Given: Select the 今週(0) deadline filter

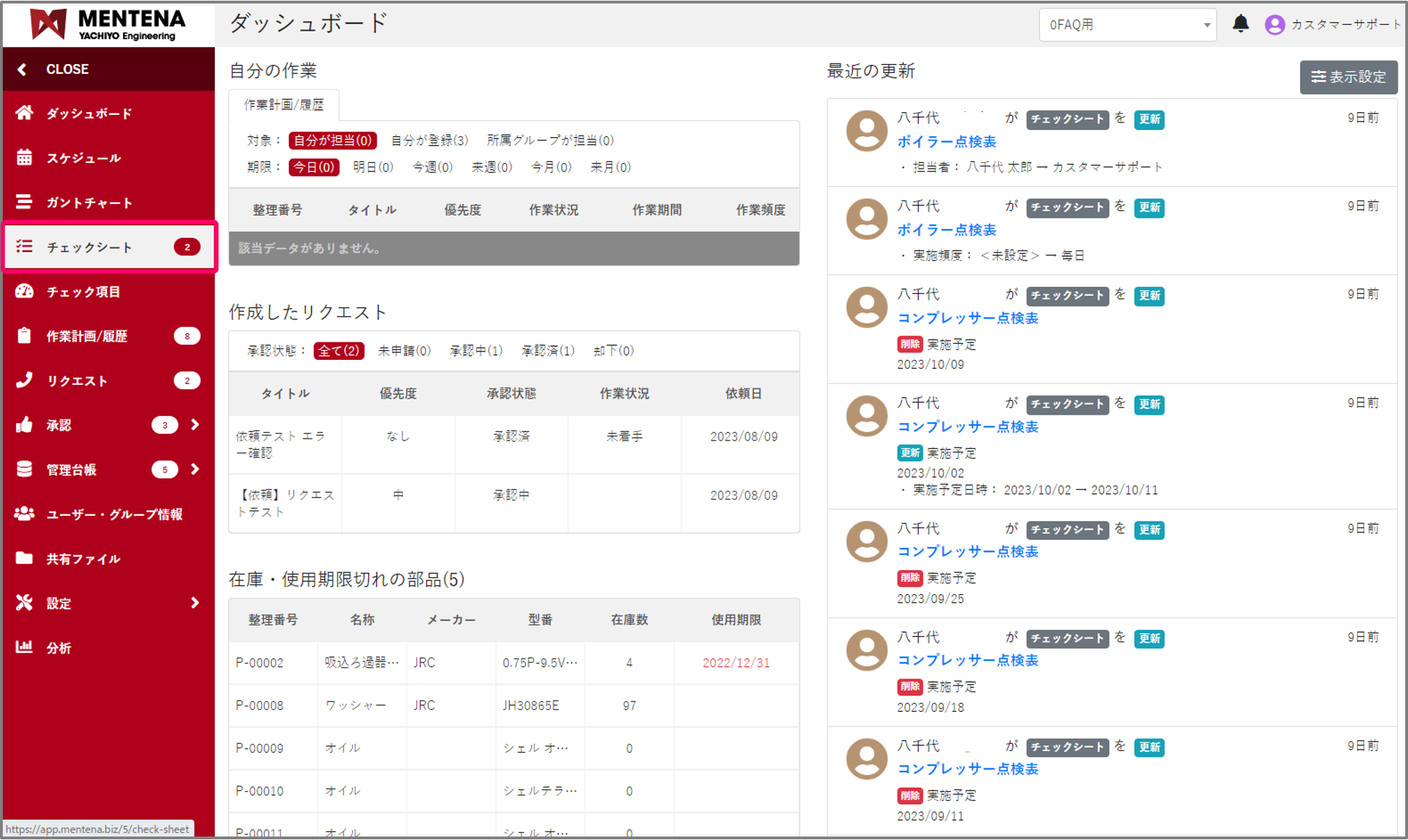Looking at the screenshot, I should click(432, 167).
